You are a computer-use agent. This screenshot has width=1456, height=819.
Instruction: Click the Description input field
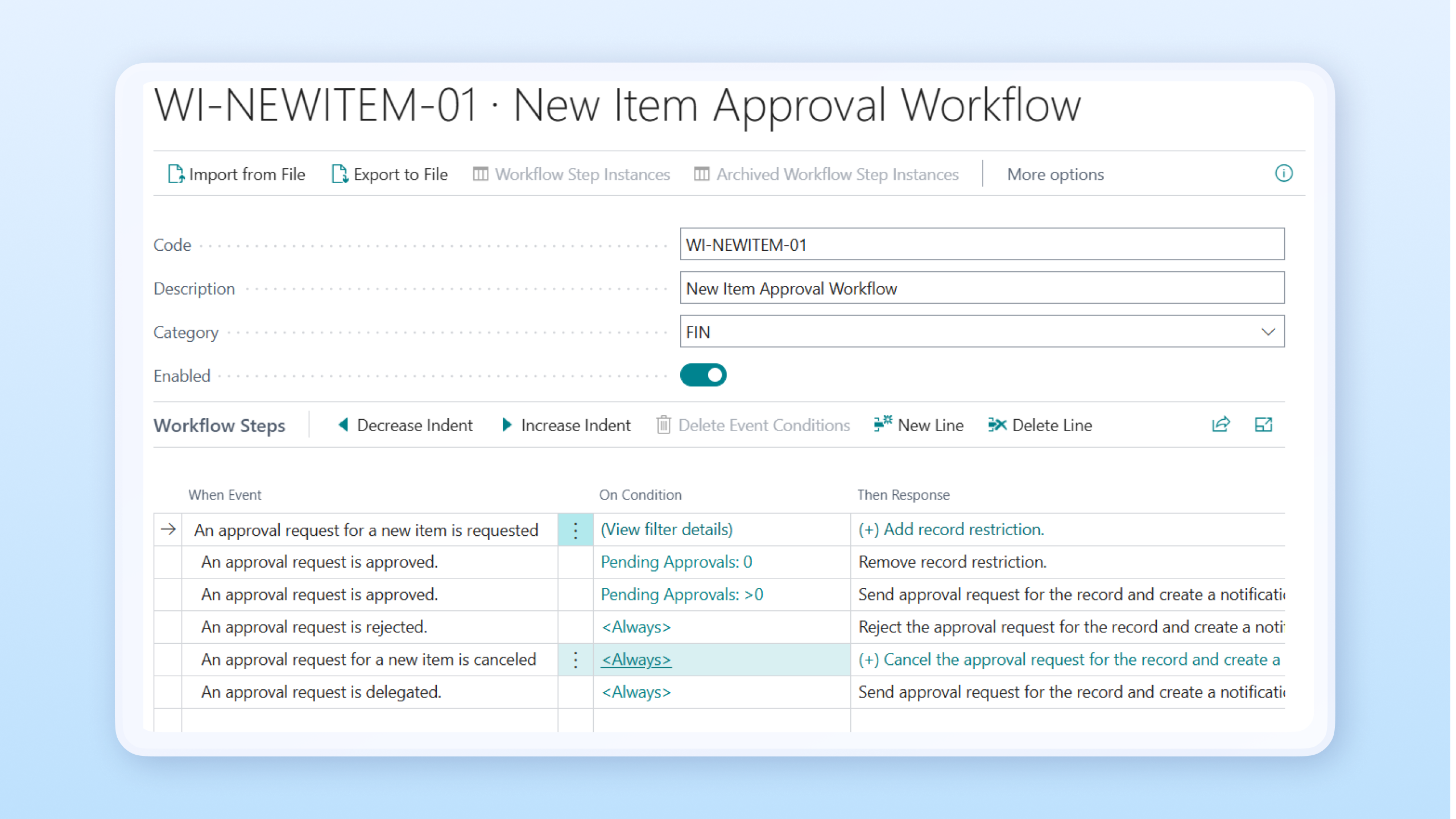point(982,288)
